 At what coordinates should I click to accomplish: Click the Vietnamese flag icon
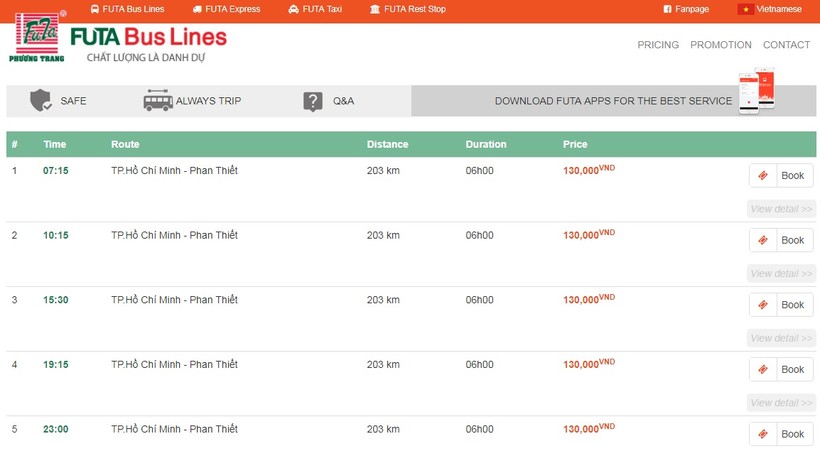point(745,9)
